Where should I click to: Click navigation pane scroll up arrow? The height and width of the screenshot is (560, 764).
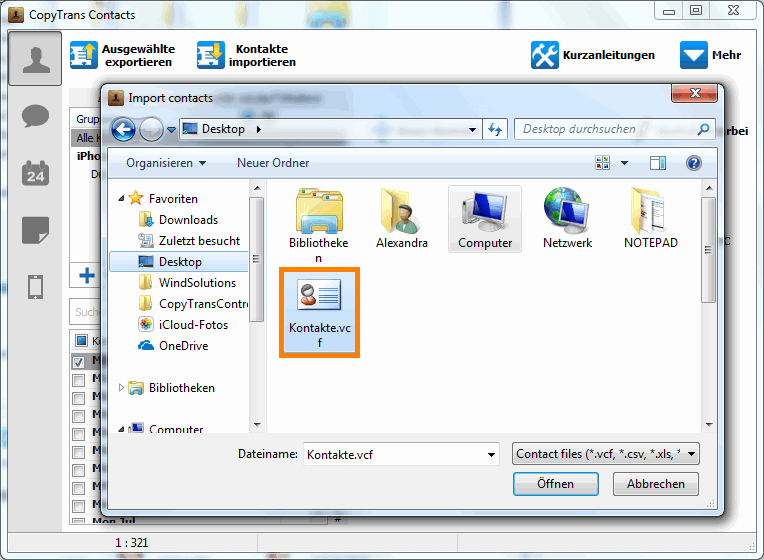(x=257, y=188)
